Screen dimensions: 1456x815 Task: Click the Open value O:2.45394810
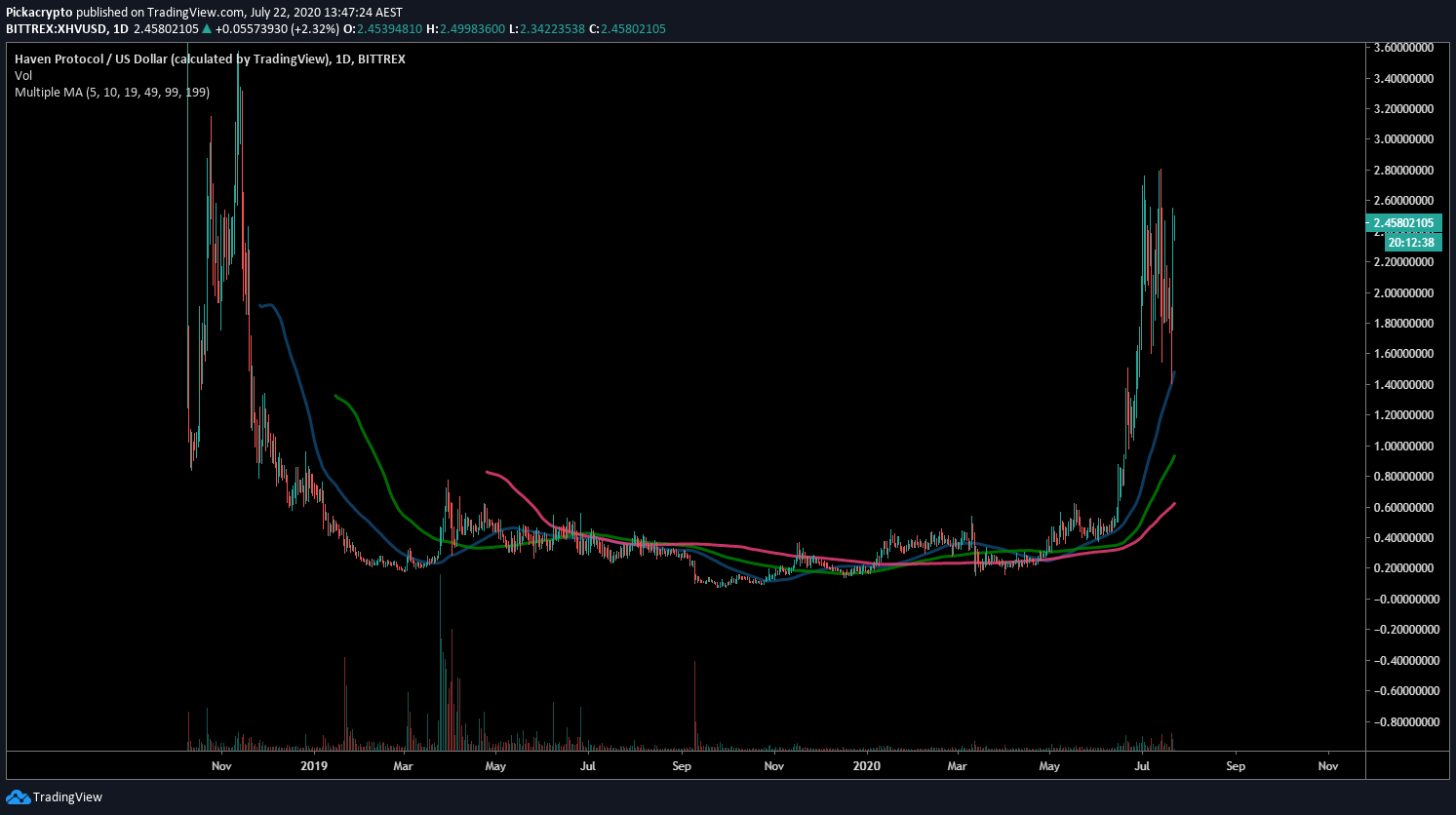(383, 29)
